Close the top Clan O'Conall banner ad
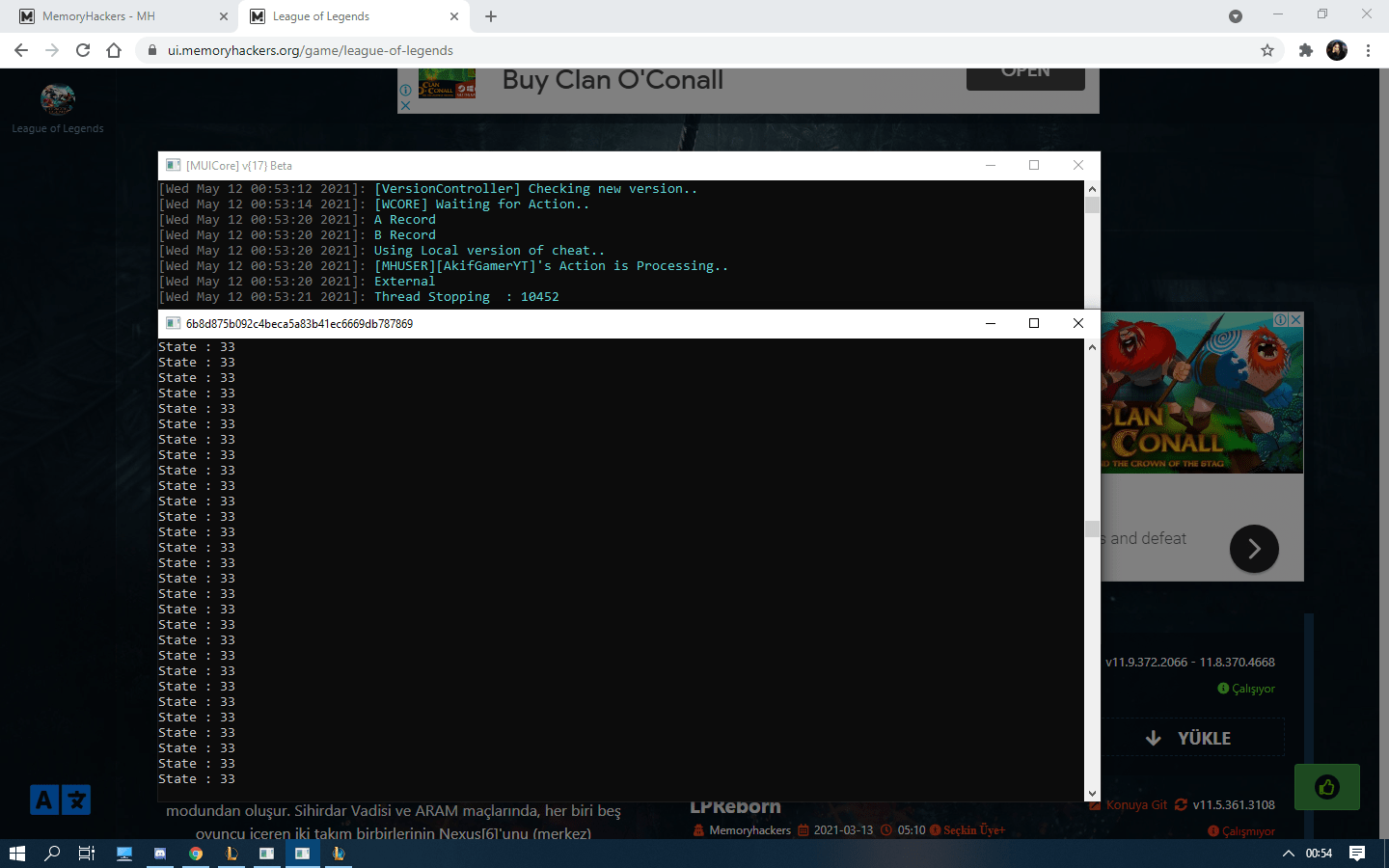 [x=405, y=105]
